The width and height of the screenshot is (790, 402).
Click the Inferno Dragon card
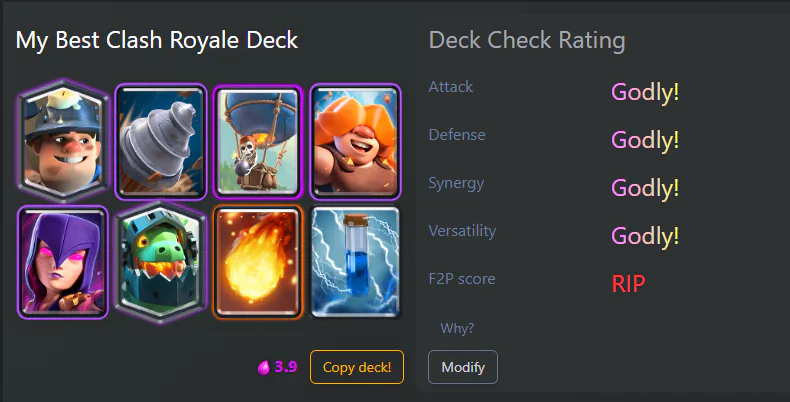[161, 262]
